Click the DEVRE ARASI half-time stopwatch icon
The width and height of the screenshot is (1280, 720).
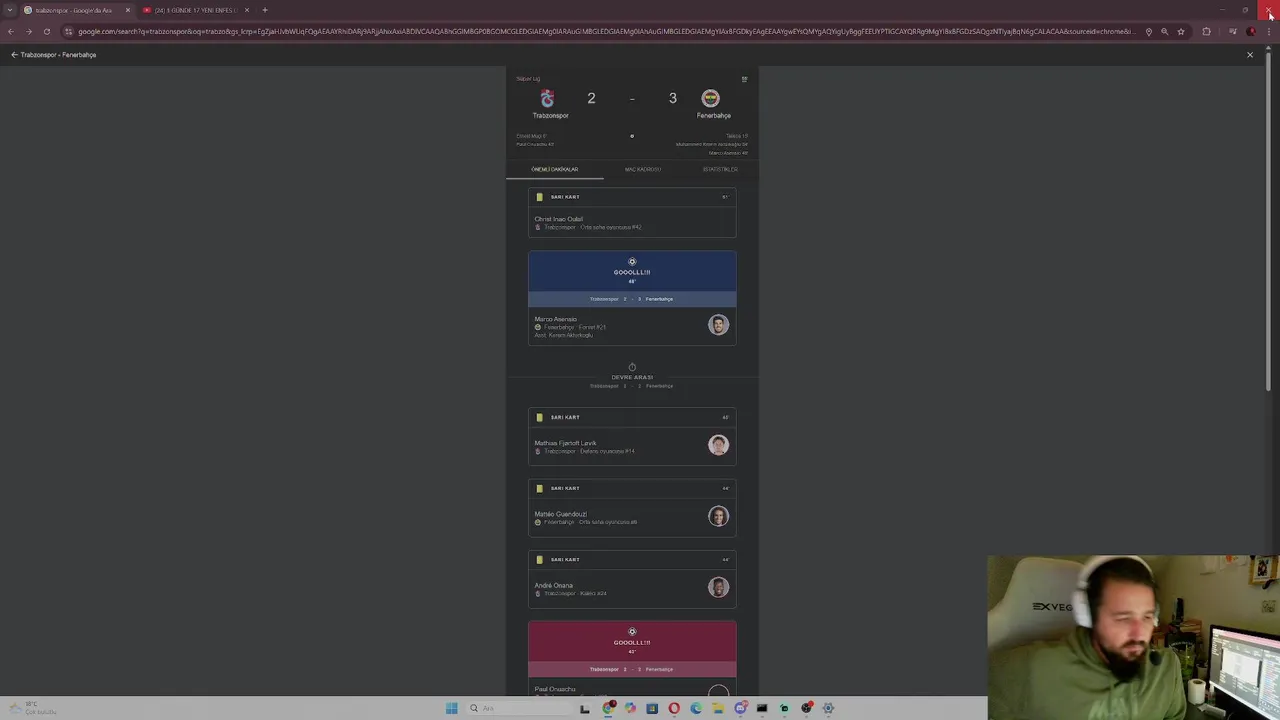(632, 367)
